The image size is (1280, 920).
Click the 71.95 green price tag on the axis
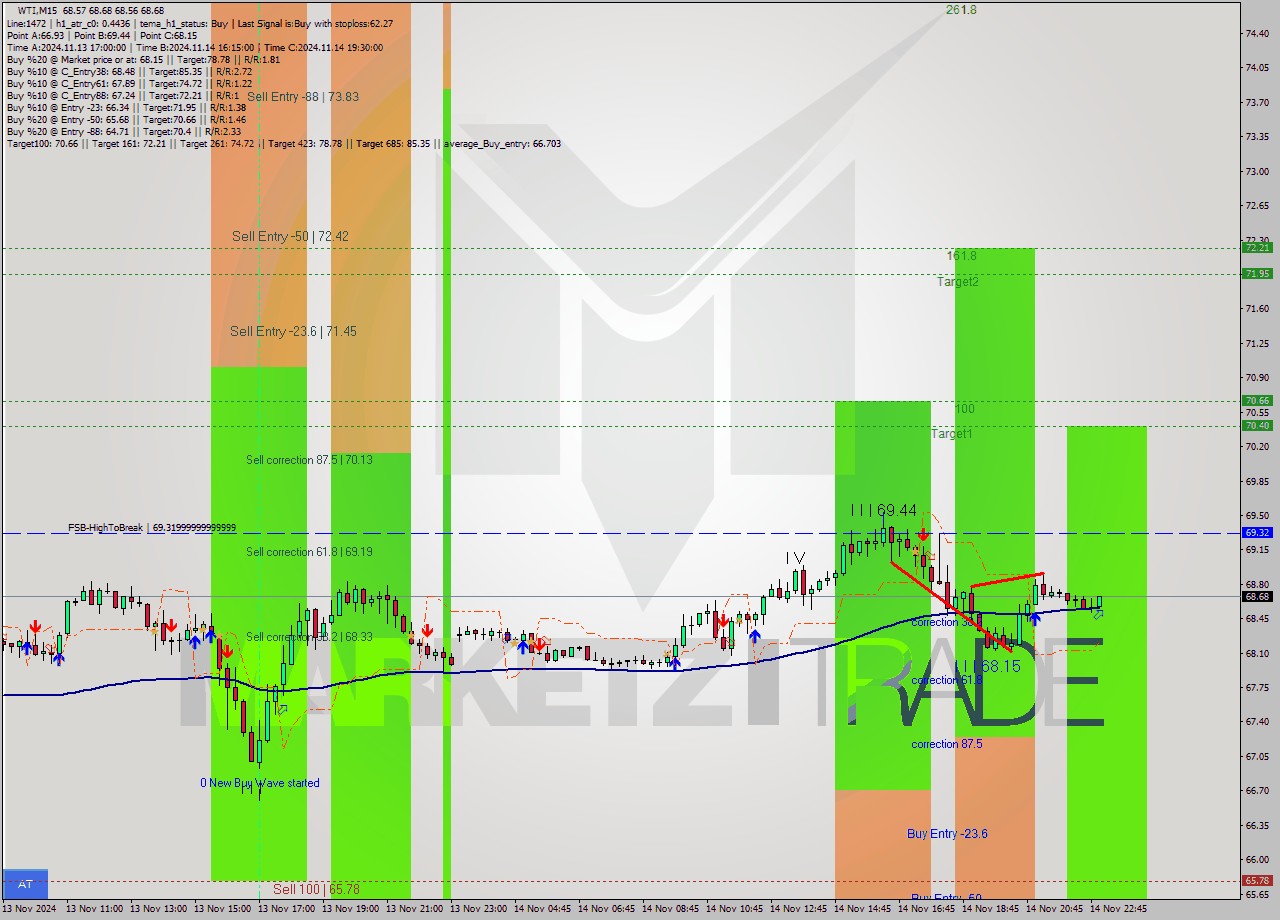[x=1257, y=274]
